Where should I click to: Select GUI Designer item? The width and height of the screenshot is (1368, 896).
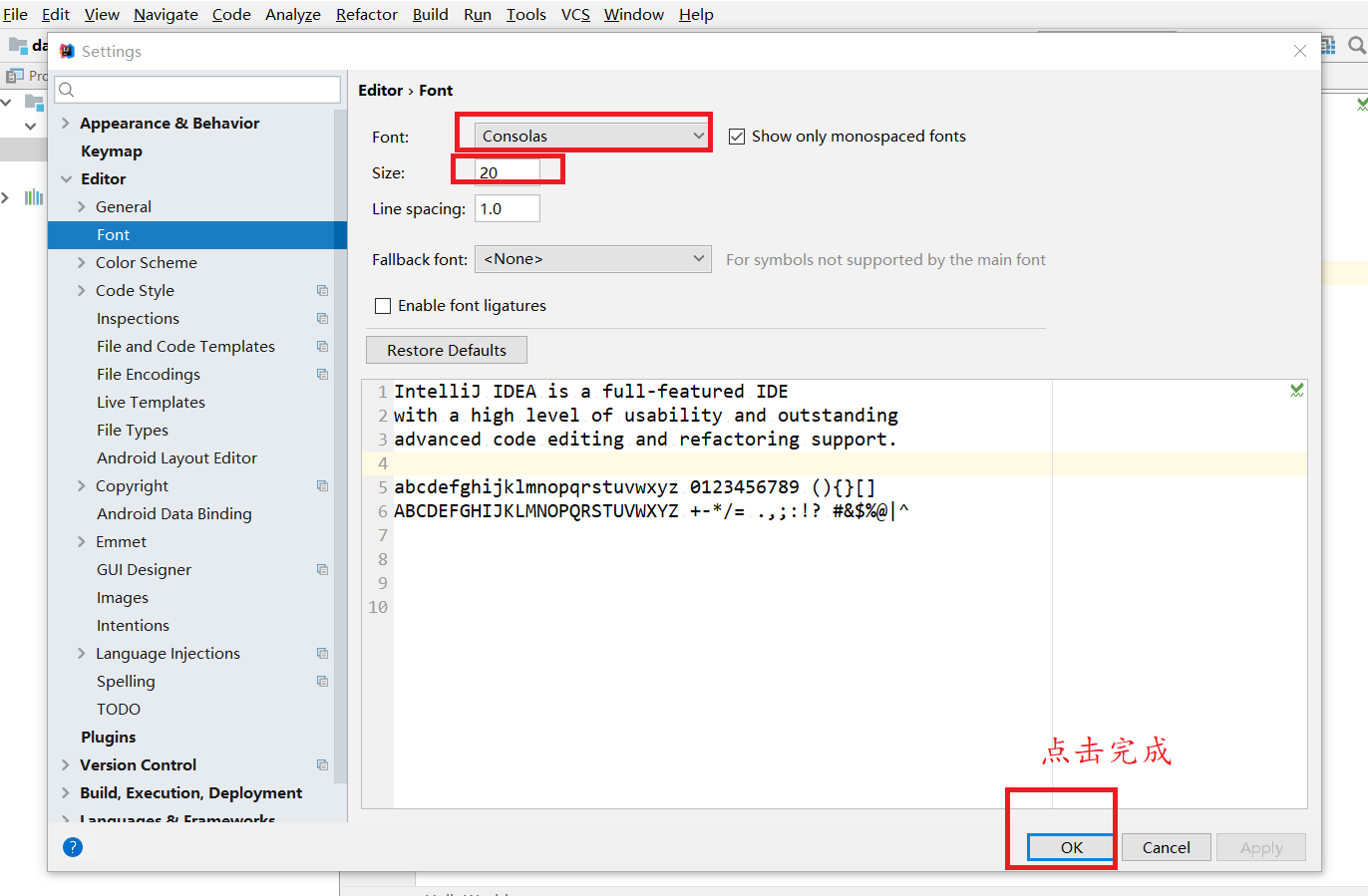click(144, 570)
